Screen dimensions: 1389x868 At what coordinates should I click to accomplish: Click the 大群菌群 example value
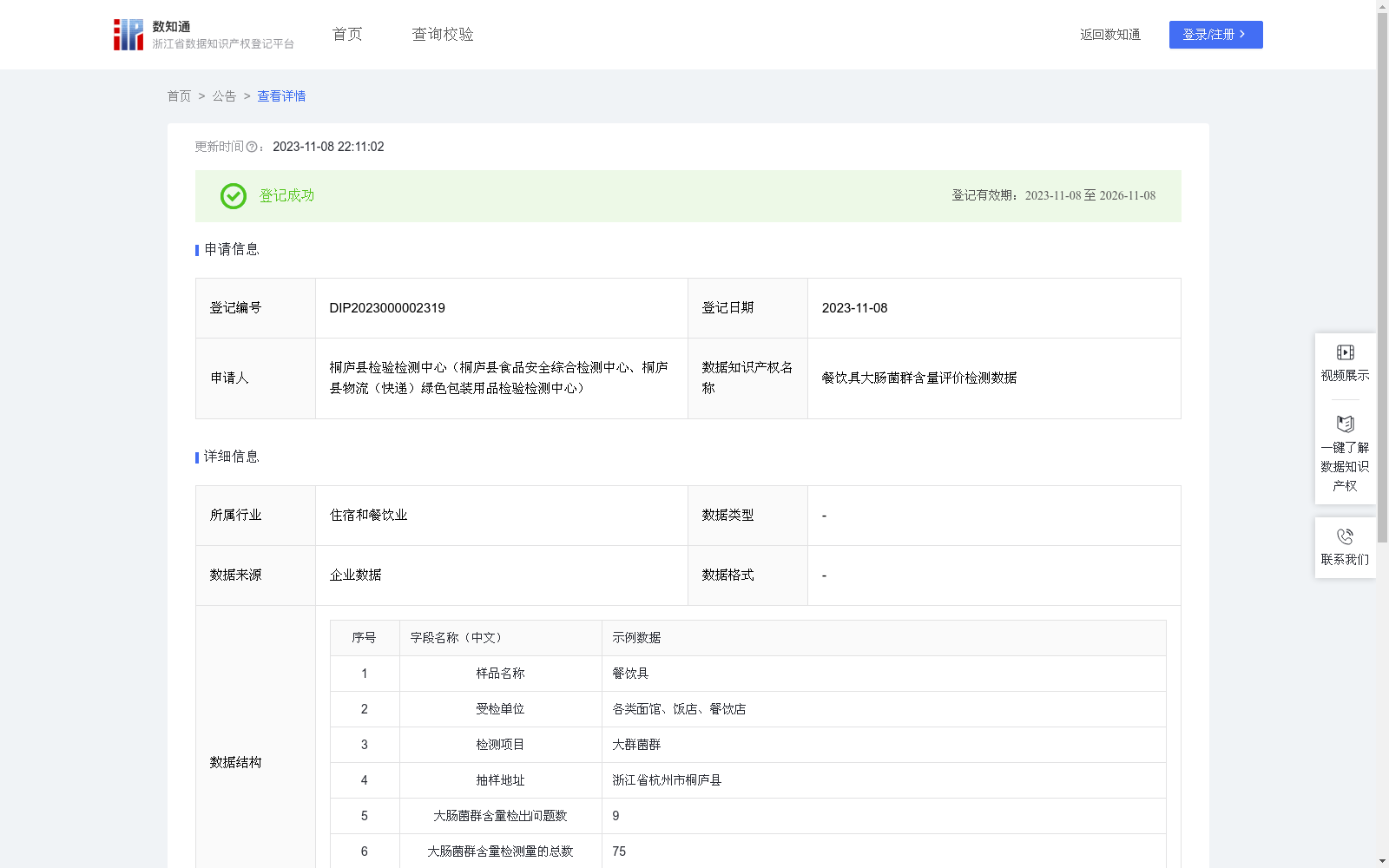tap(636, 745)
